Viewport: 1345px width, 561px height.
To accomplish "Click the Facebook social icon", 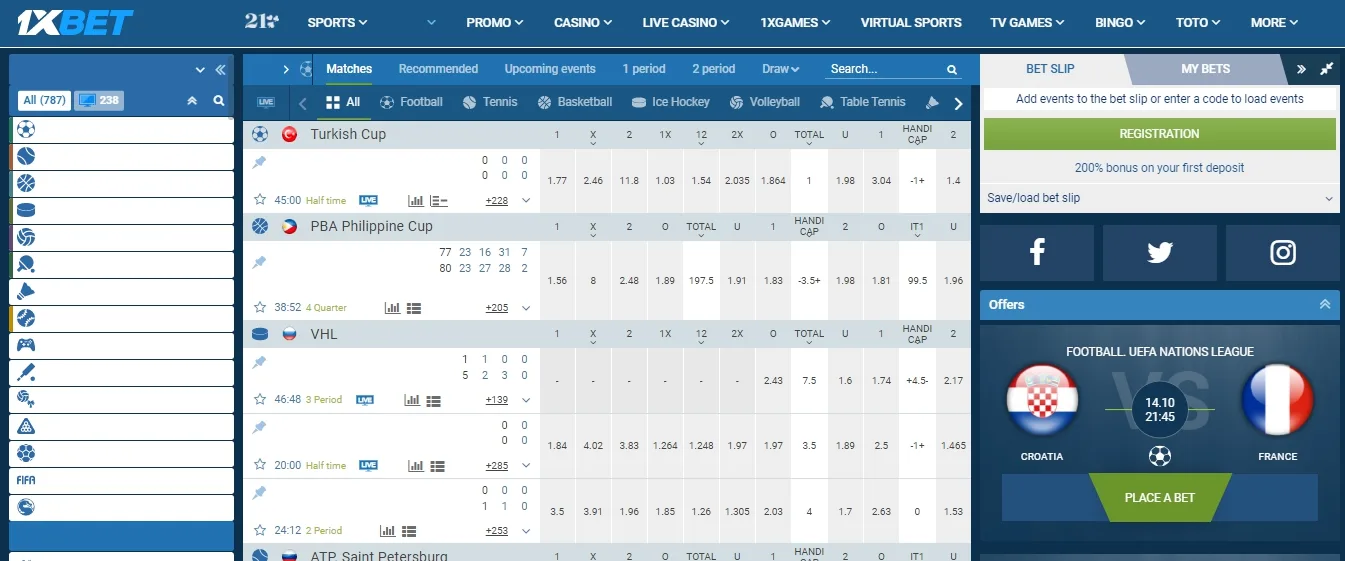I will tap(1037, 252).
